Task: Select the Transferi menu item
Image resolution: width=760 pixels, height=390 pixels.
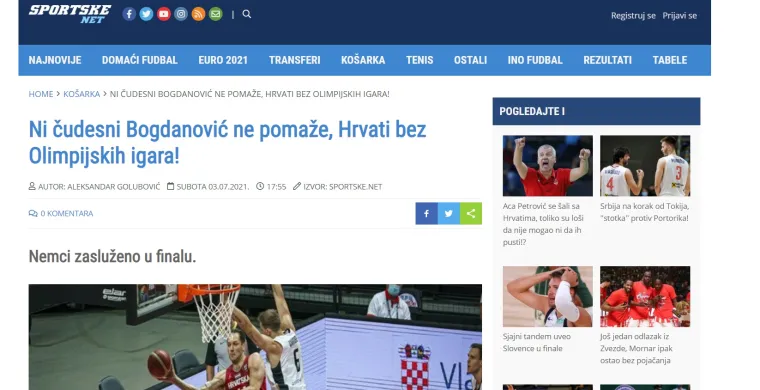Action: point(295,60)
